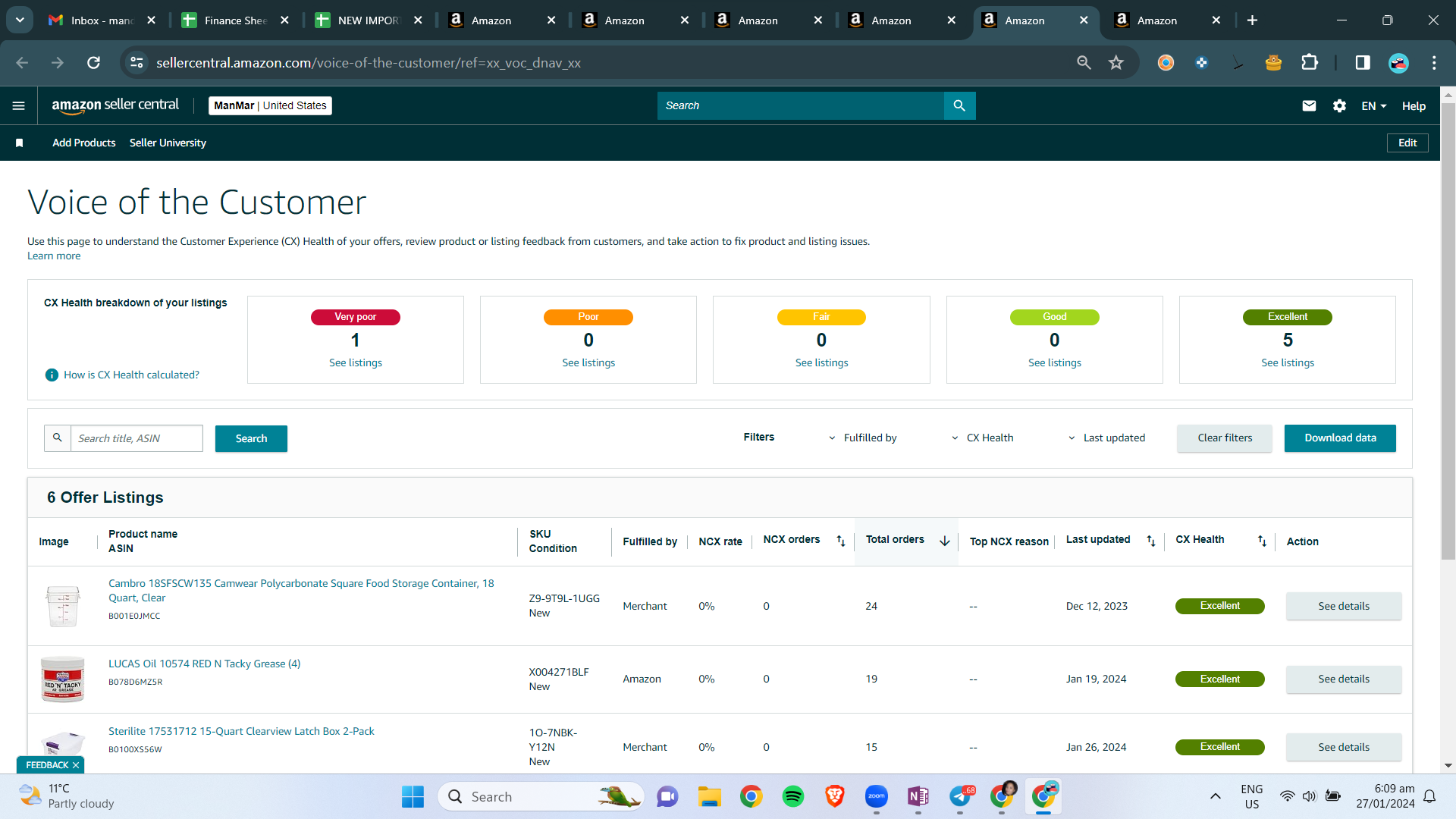Viewport: 1456px width, 819px height.
Task: Sort by CX Health arrows
Action: [x=1262, y=541]
